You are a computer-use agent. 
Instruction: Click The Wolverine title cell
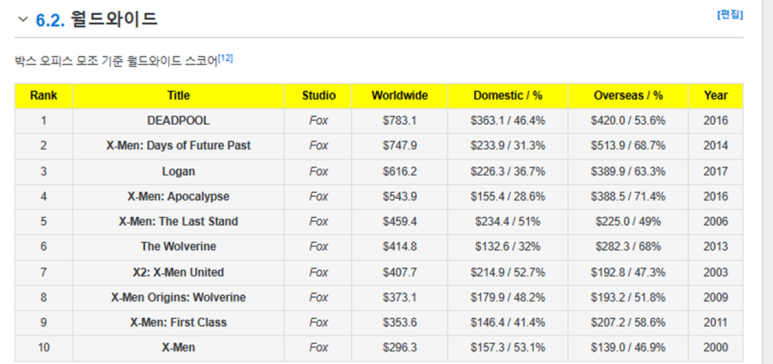click(178, 247)
